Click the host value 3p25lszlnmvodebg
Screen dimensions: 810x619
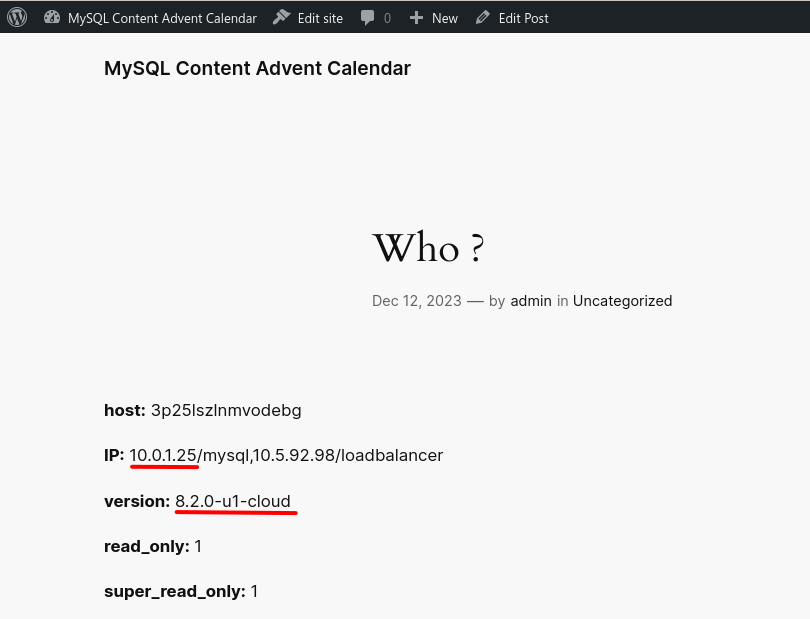coord(226,410)
